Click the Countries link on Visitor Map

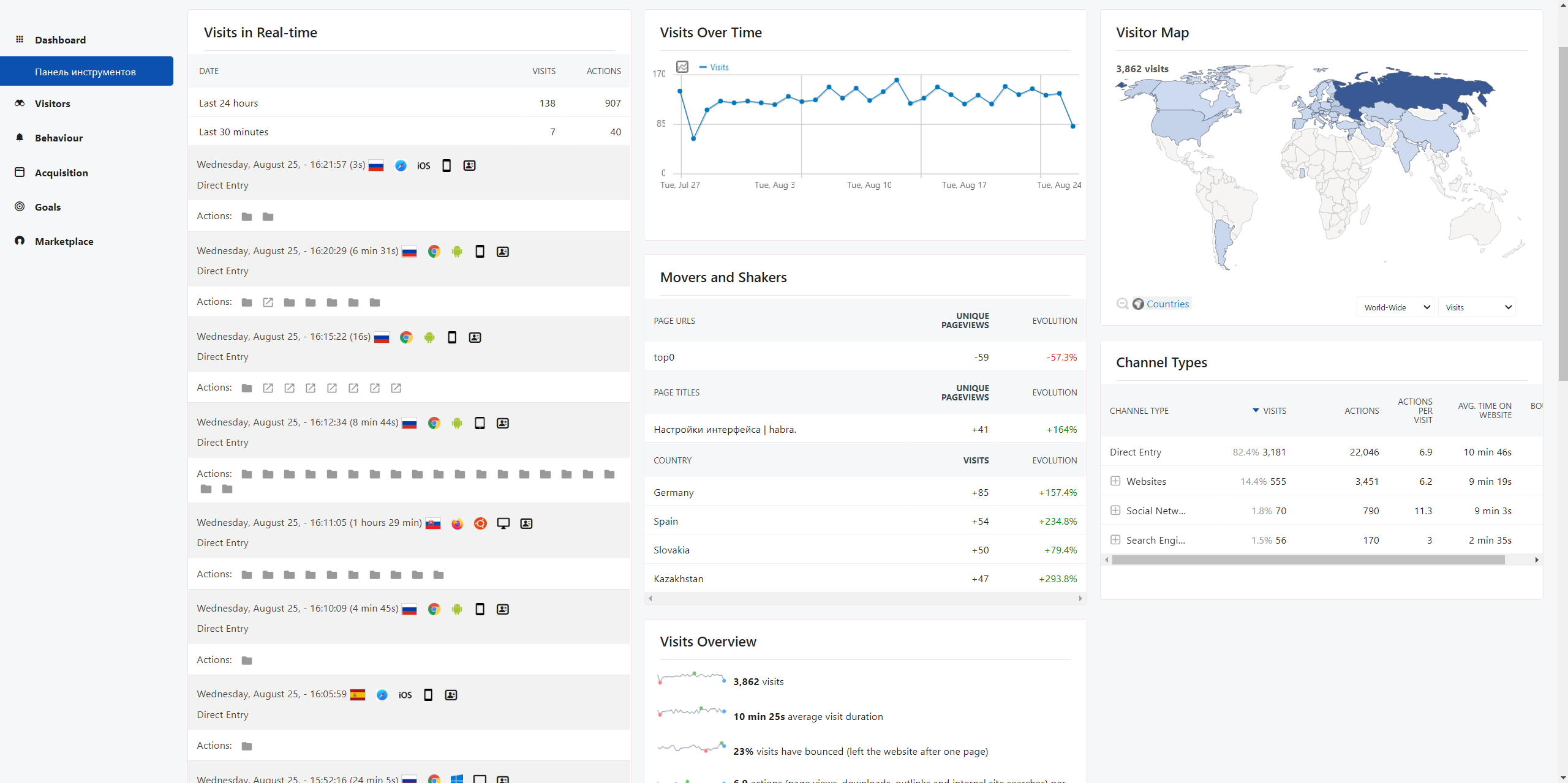[x=1167, y=304]
